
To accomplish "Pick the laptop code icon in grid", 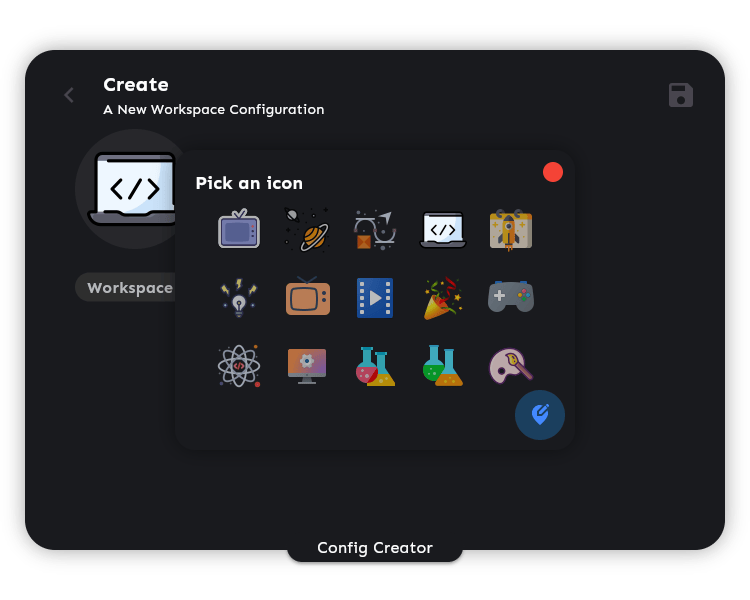I will pos(443,229).
